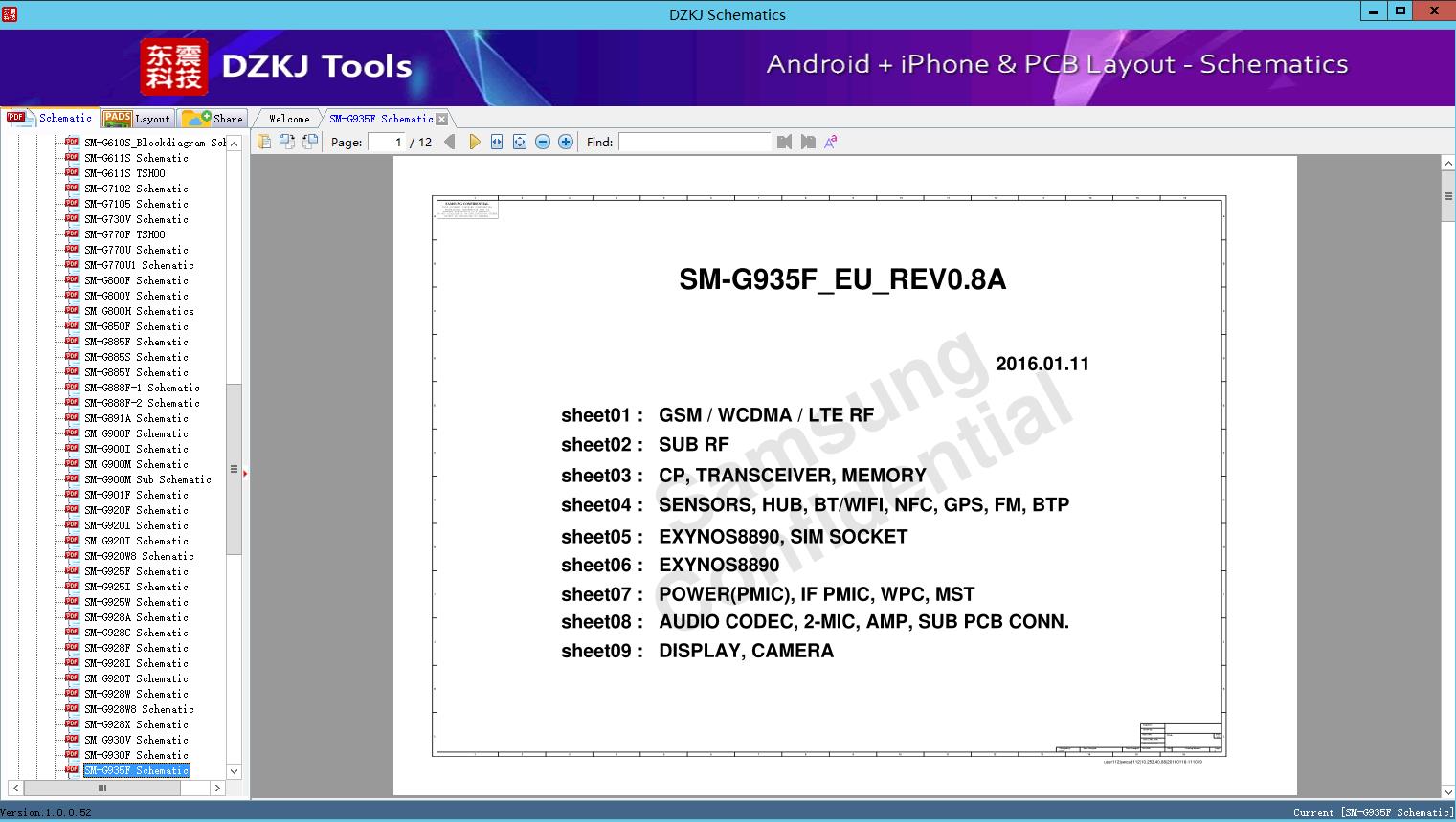Screen dimensions: 1456x822
Task: Go to the next page arrow
Action: click(x=474, y=142)
